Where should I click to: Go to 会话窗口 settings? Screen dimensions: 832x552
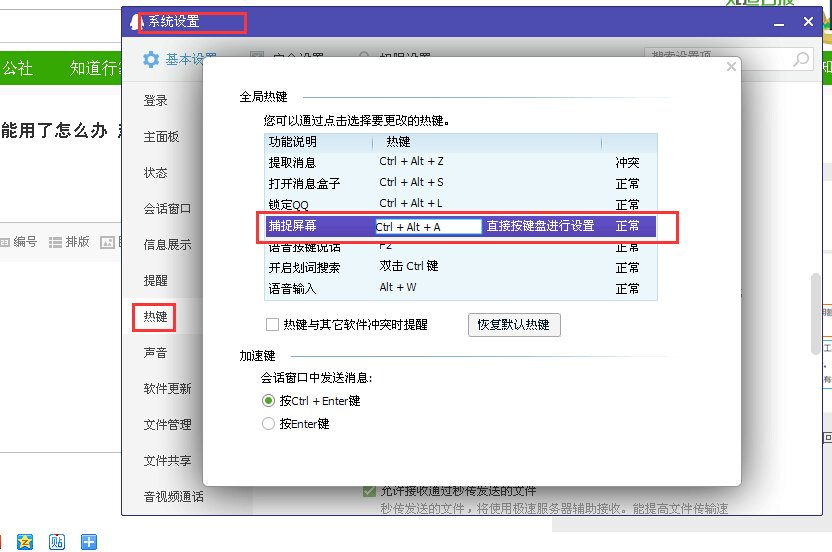coord(167,209)
